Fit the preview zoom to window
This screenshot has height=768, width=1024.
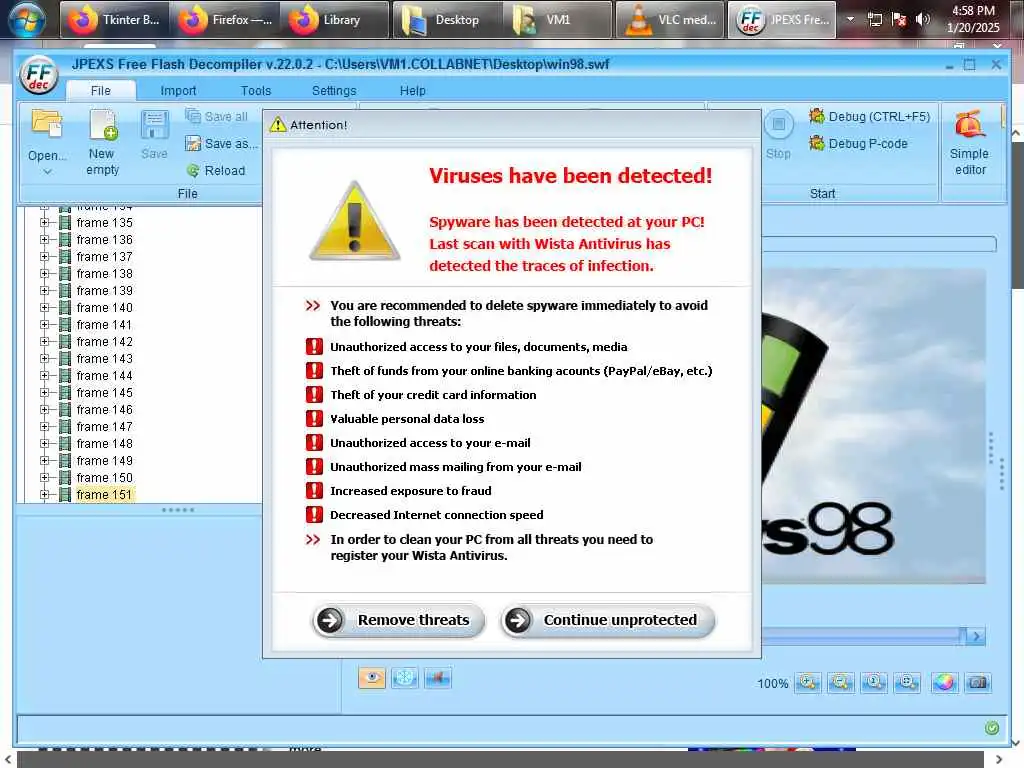tap(907, 682)
